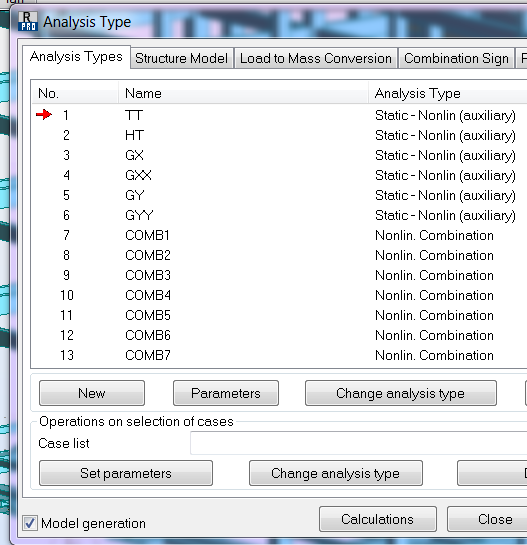This screenshot has width=527, height=545.
Task: Select the COMB4 combination row
Action: [x=279, y=295]
